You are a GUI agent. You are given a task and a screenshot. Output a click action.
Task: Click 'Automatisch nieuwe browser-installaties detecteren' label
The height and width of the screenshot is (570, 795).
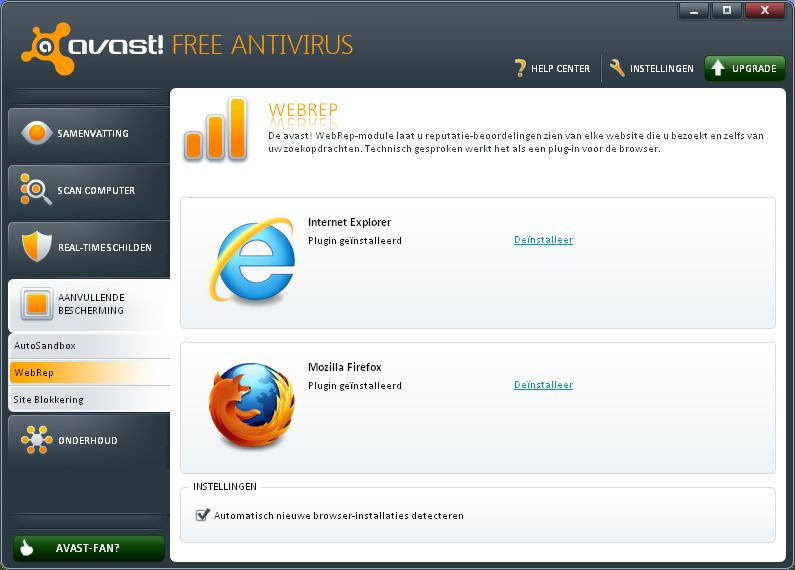[339, 516]
